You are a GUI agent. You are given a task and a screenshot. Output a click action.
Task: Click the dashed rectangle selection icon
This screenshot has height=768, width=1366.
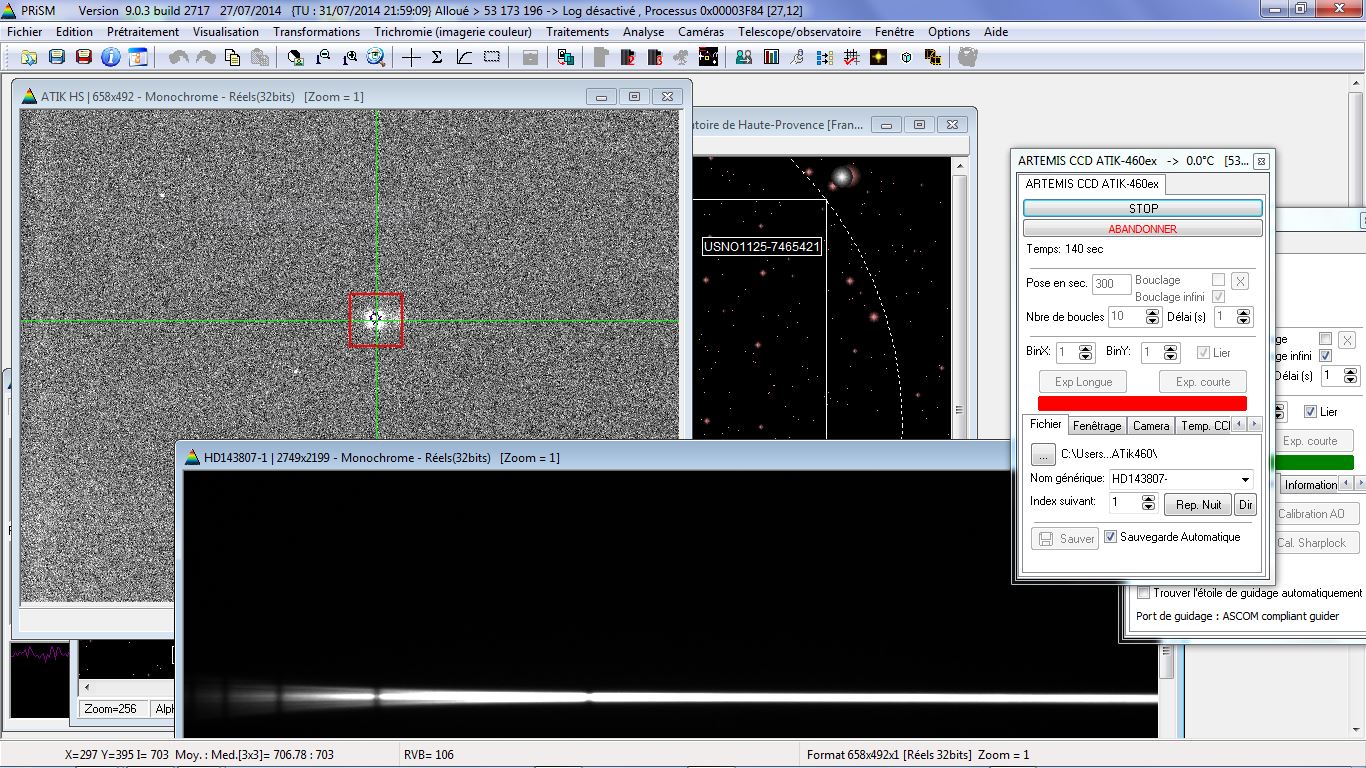pyautogui.click(x=491, y=57)
